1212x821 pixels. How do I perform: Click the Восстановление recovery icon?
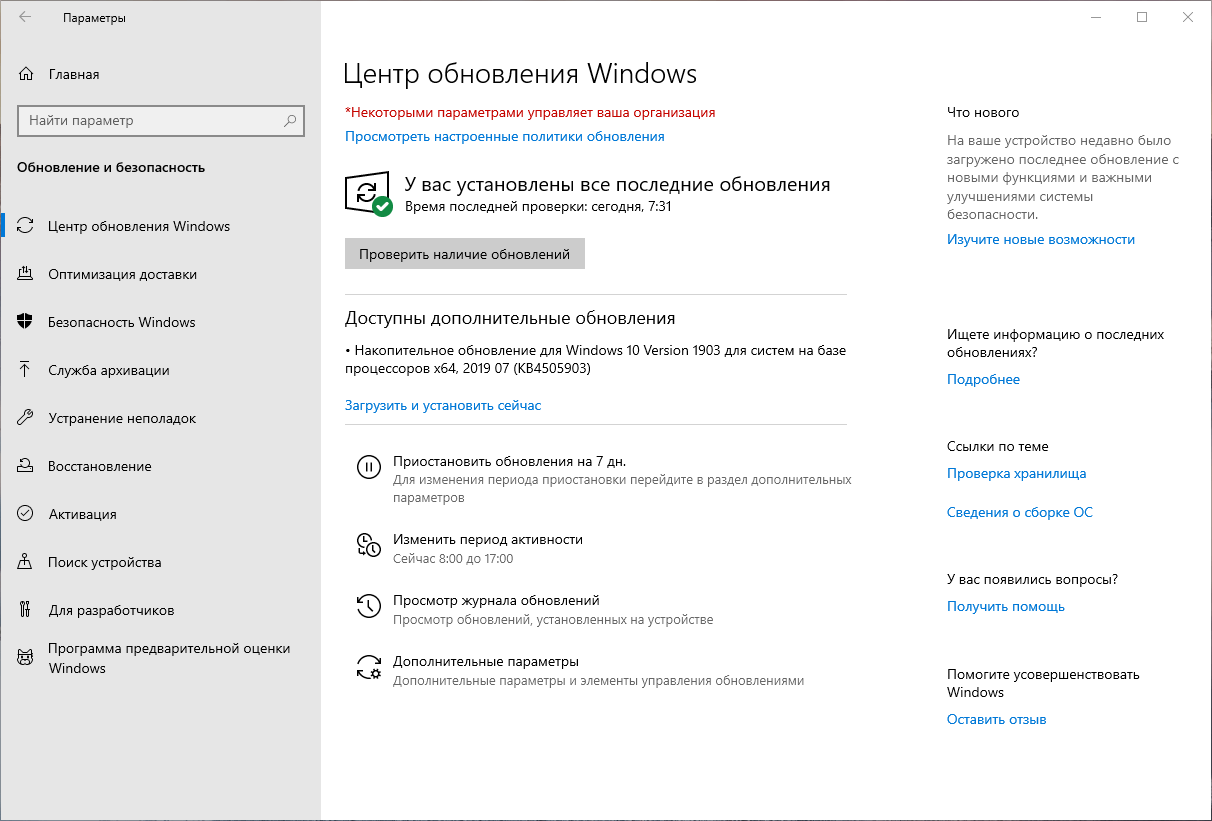point(27,465)
